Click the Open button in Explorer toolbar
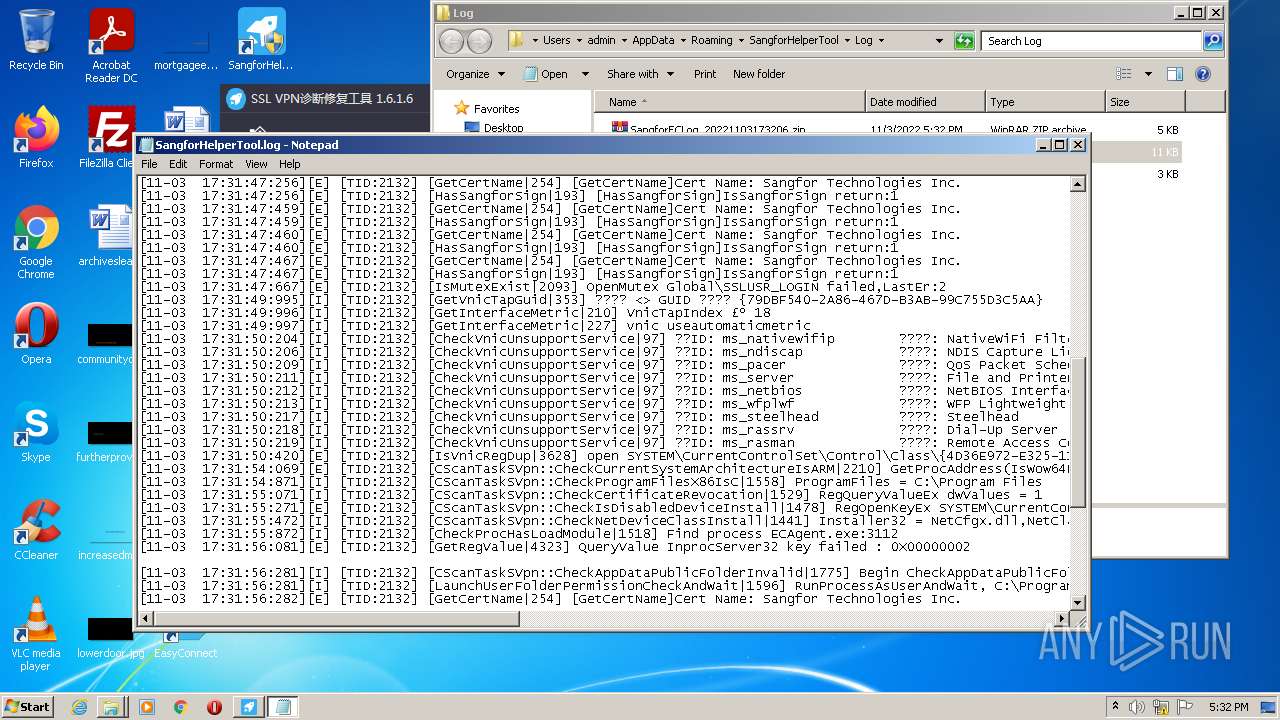The width and height of the screenshot is (1280, 720). click(x=546, y=74)
